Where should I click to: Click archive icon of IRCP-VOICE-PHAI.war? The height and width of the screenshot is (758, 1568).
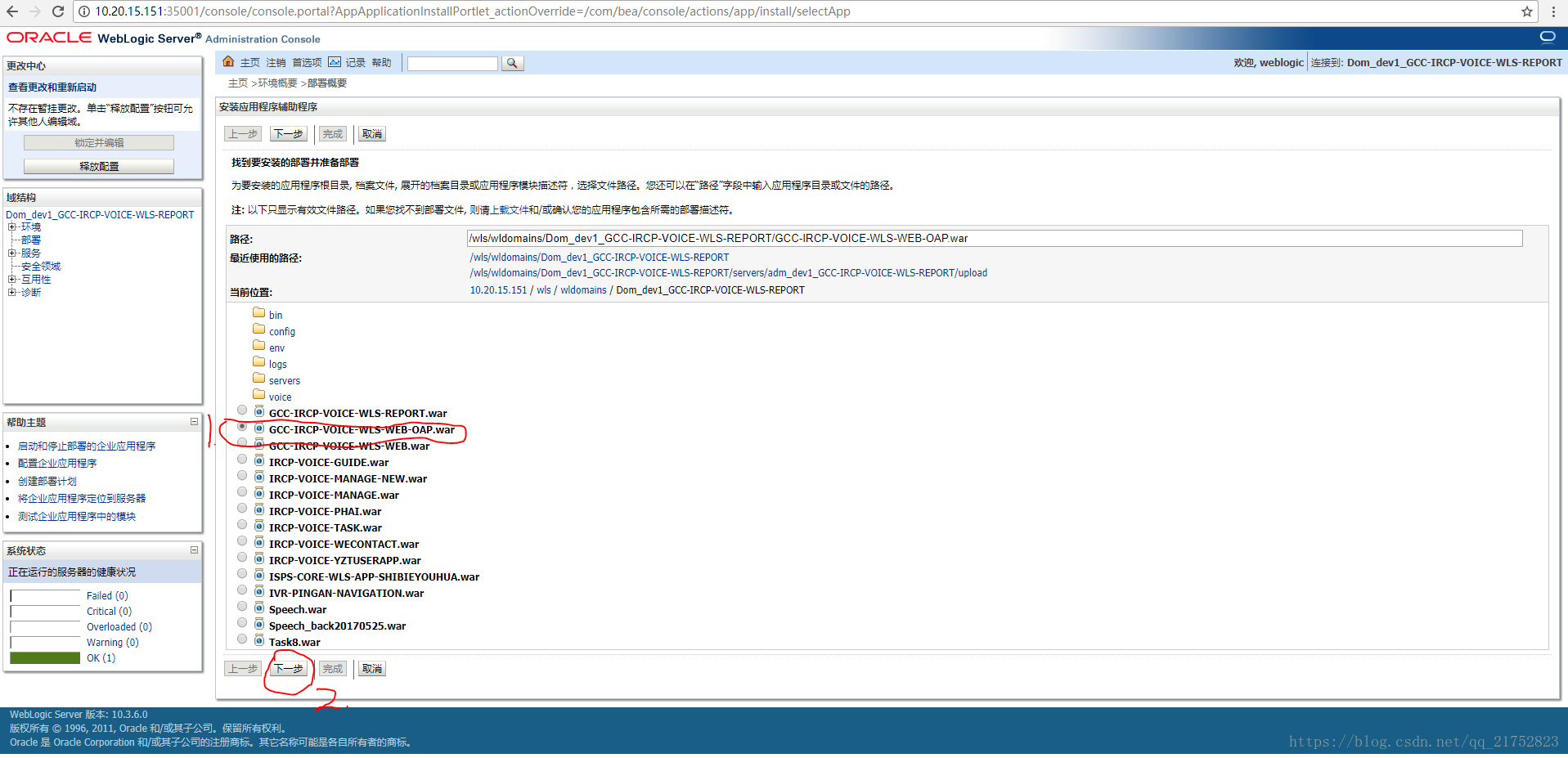(259, 509)
